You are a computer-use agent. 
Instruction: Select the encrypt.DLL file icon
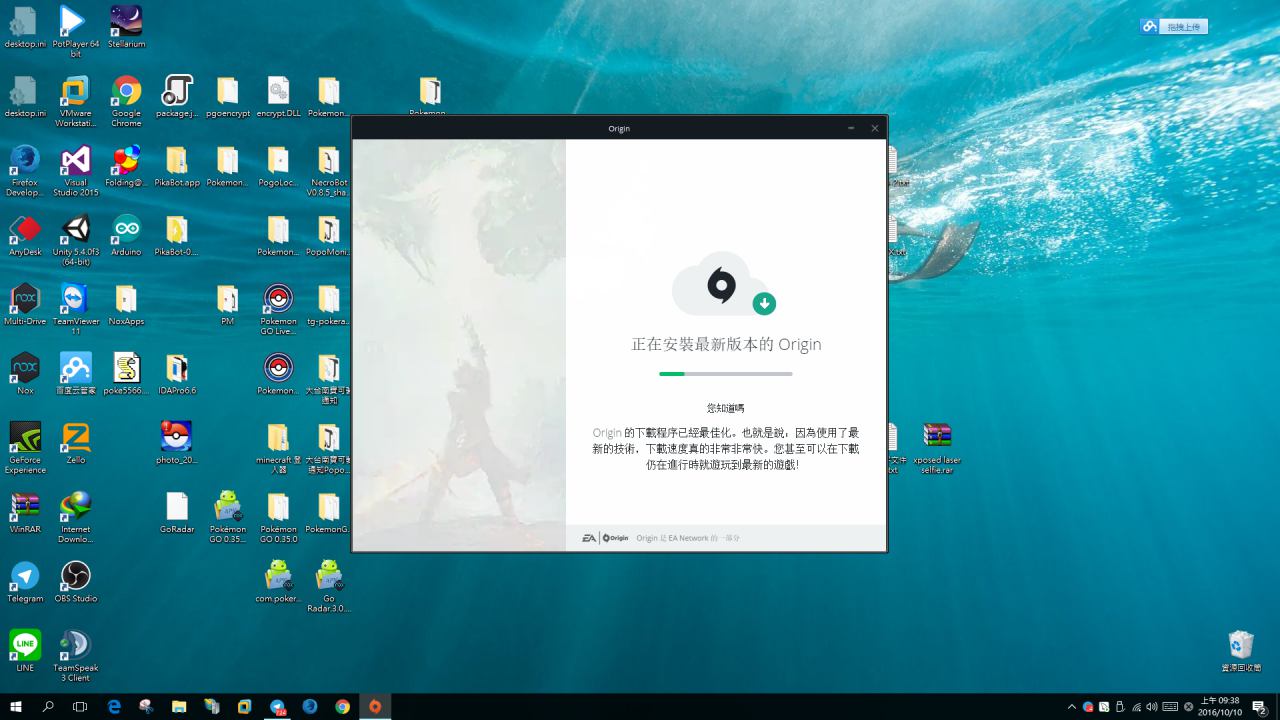278,97
